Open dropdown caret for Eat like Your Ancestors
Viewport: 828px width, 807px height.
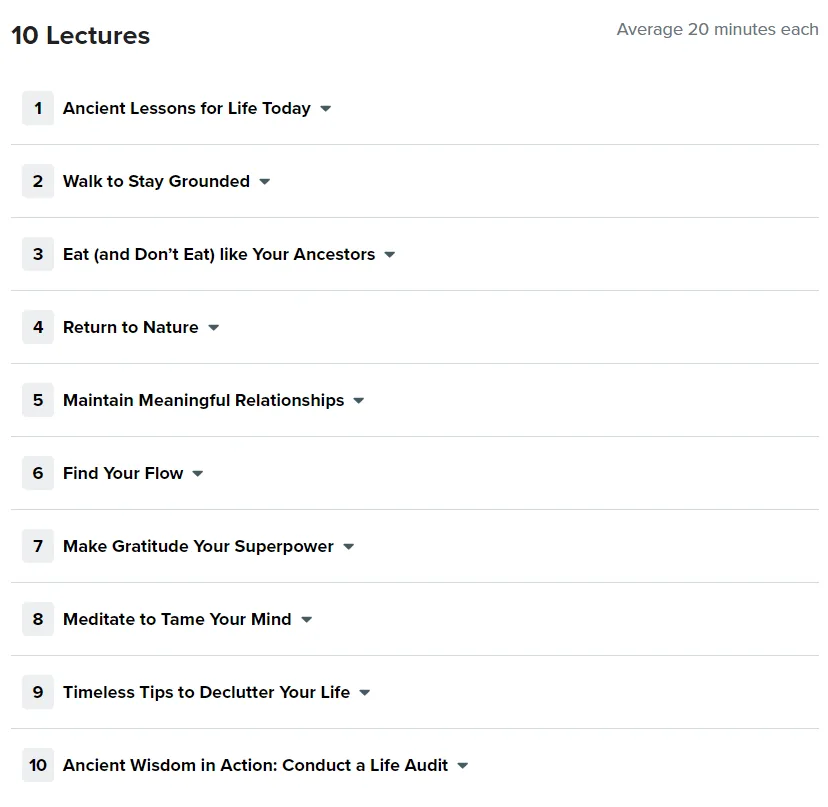[x=390, y=255]
